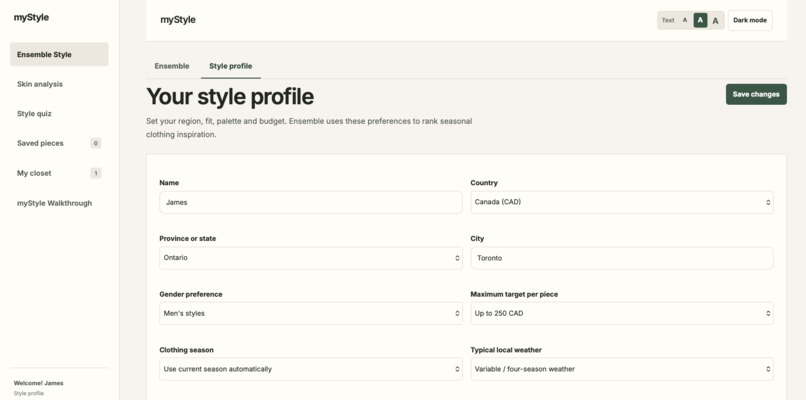Select the Style profile tab
Image resolution: width=806 pixels, height=400 pixels.
coord(231,66)
